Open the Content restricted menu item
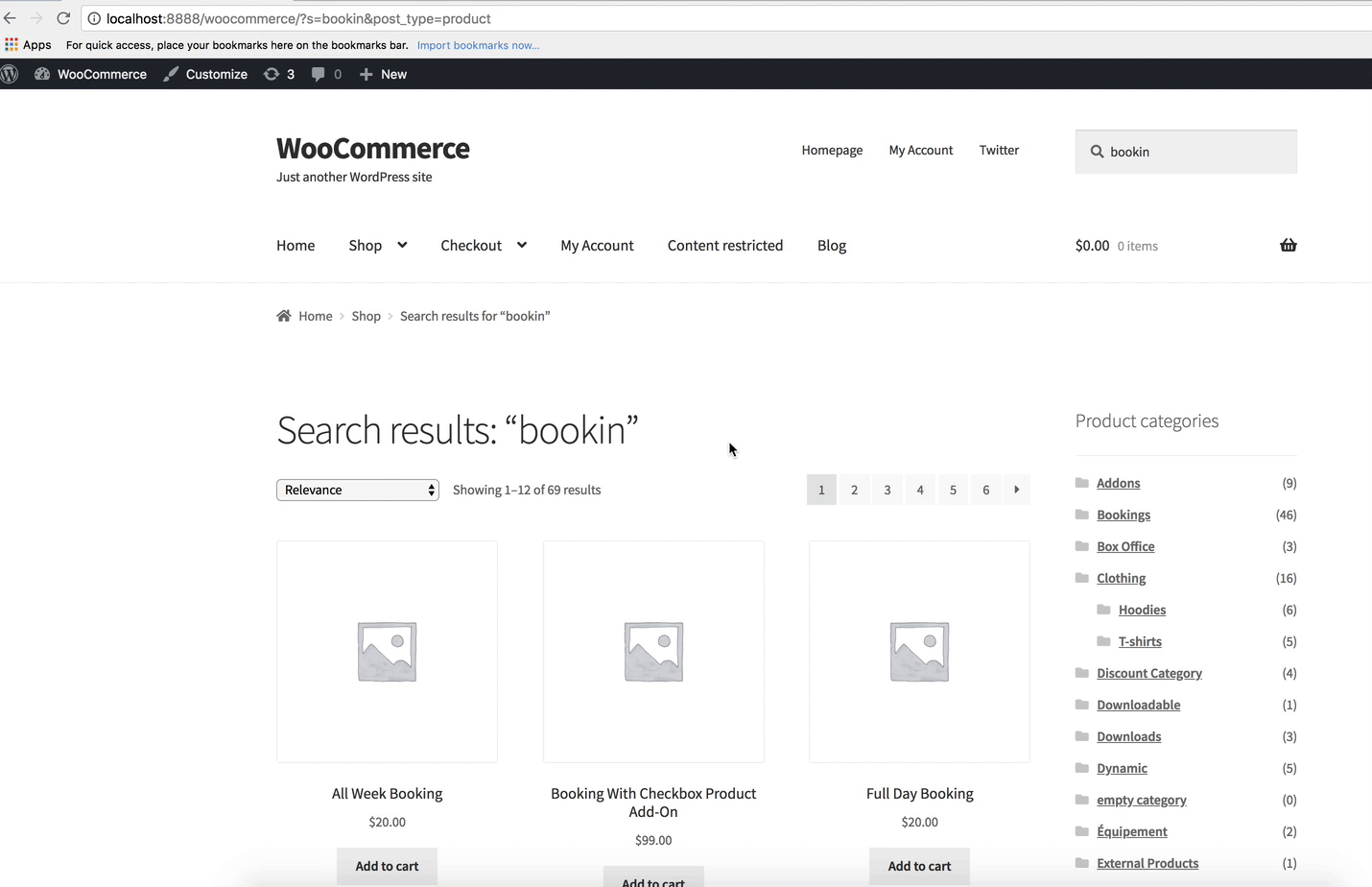The image size is (1372, 887). pos(725,246)
